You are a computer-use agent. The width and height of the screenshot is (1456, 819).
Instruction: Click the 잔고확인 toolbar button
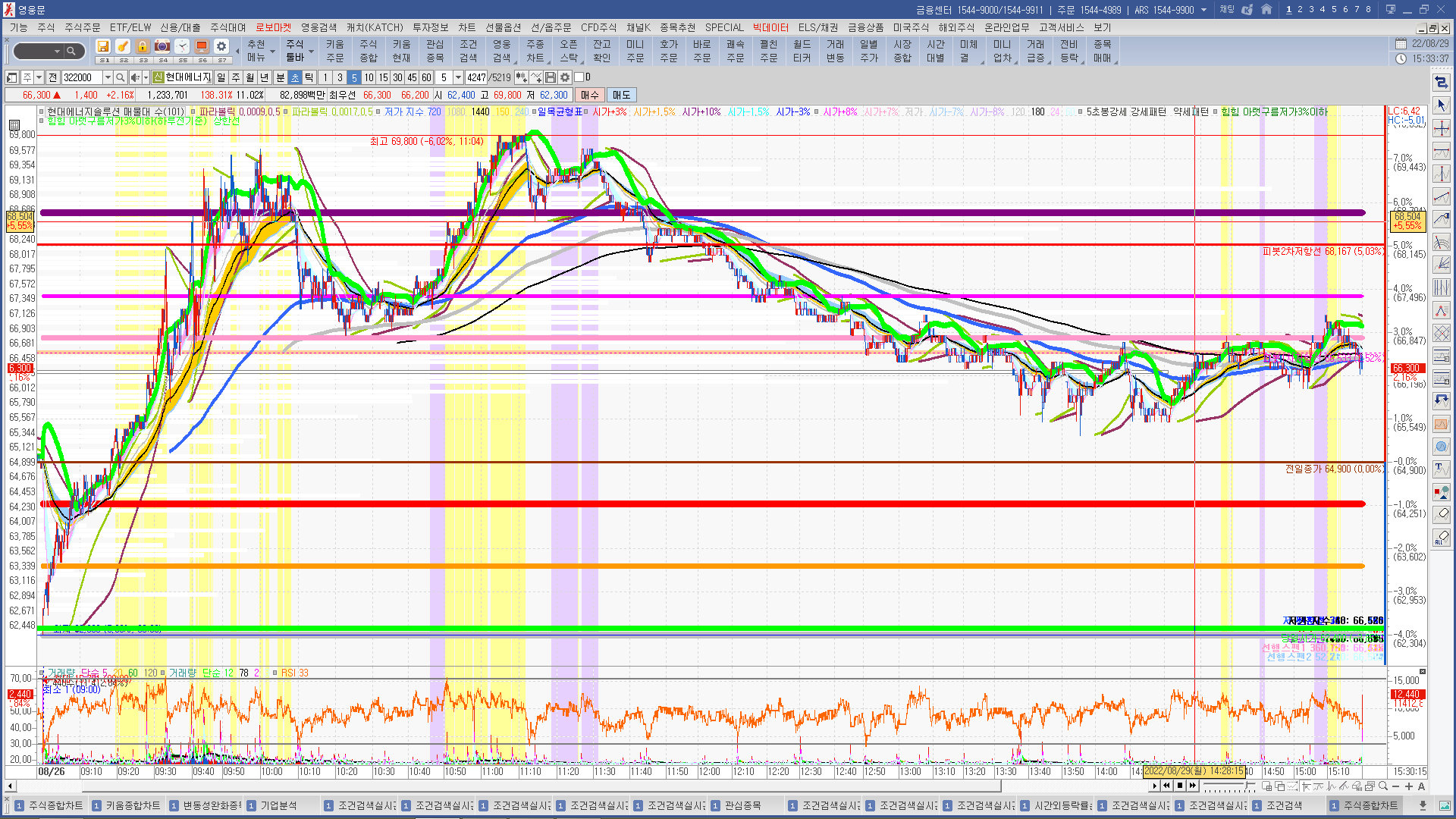coord(602,51)
